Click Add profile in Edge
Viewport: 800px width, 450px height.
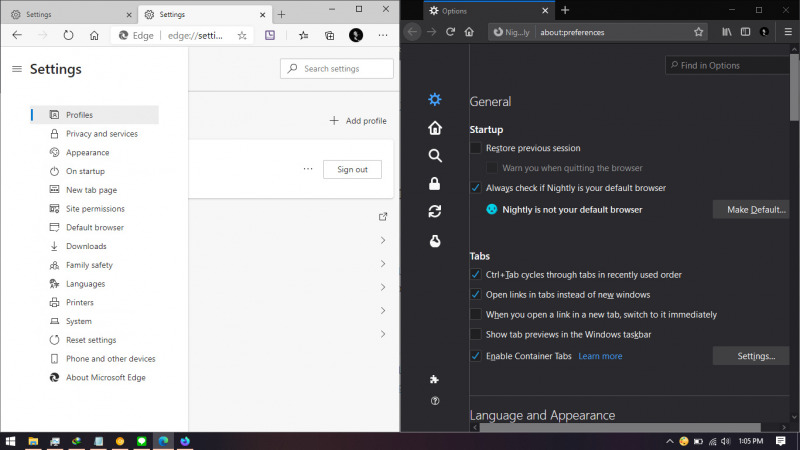tap(358, 121)
